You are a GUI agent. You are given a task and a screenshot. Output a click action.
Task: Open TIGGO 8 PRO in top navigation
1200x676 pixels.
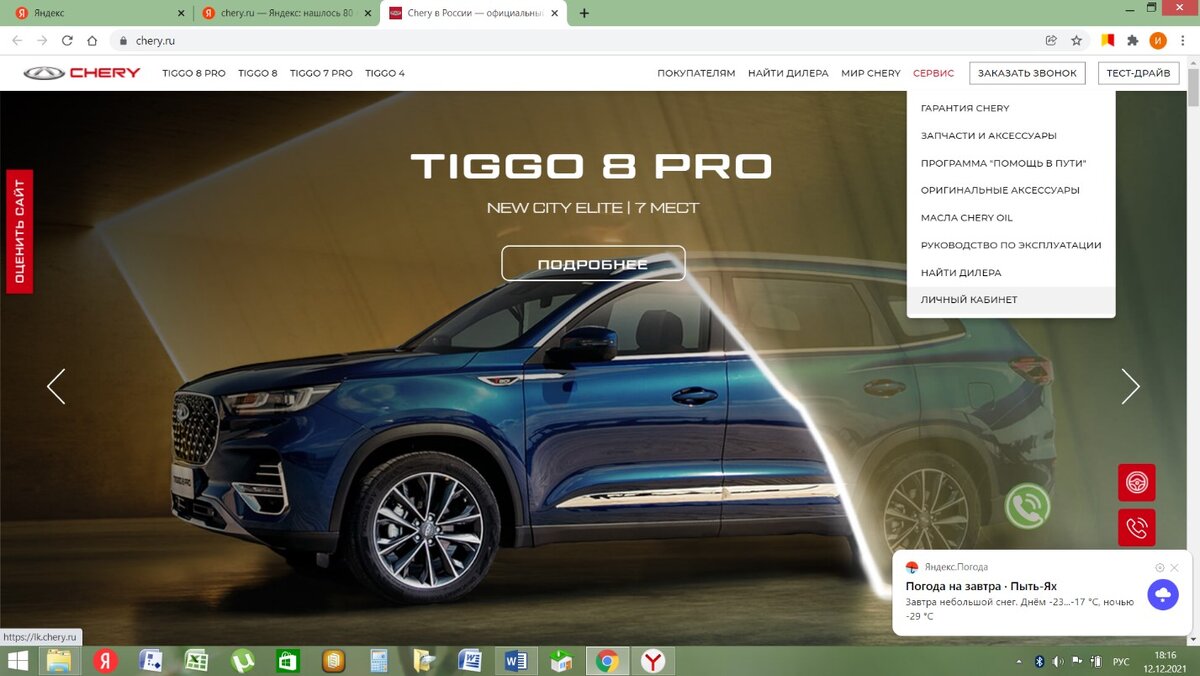(194, 73)
